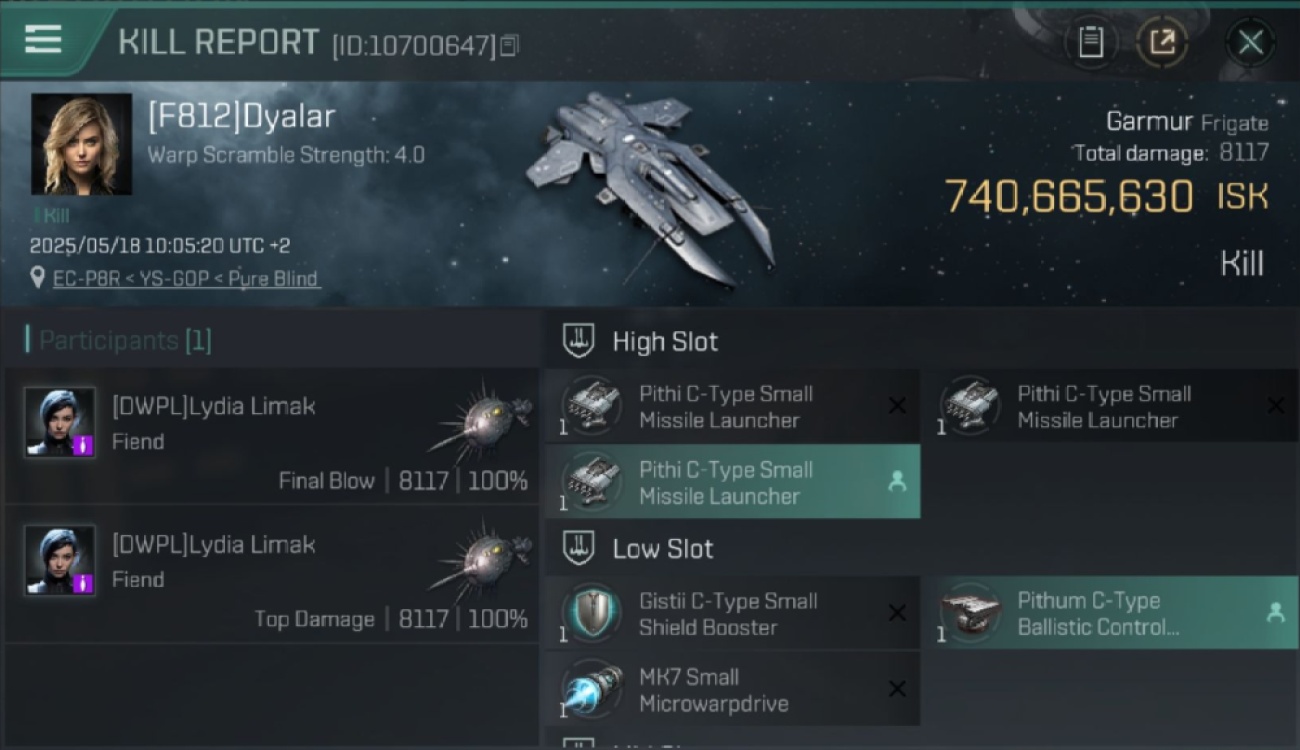The width and height of the screenshot is (1300, 750).
Task: Click Dyalar's character portrait
Action: pos(81,144)
